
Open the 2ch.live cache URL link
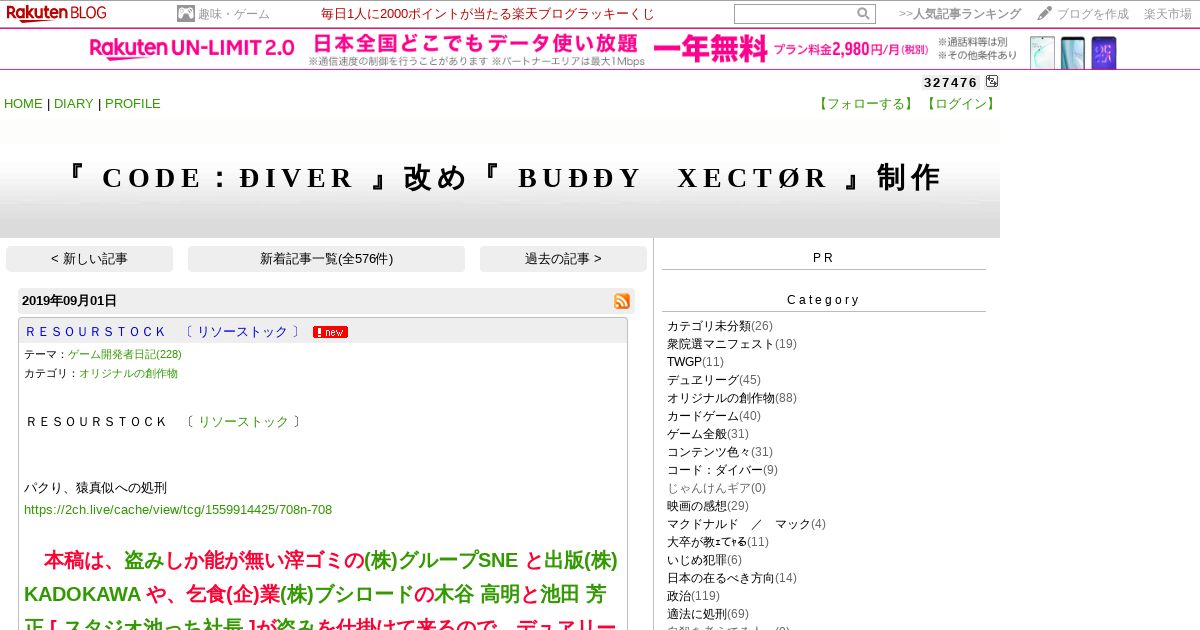tap(178, 510)
